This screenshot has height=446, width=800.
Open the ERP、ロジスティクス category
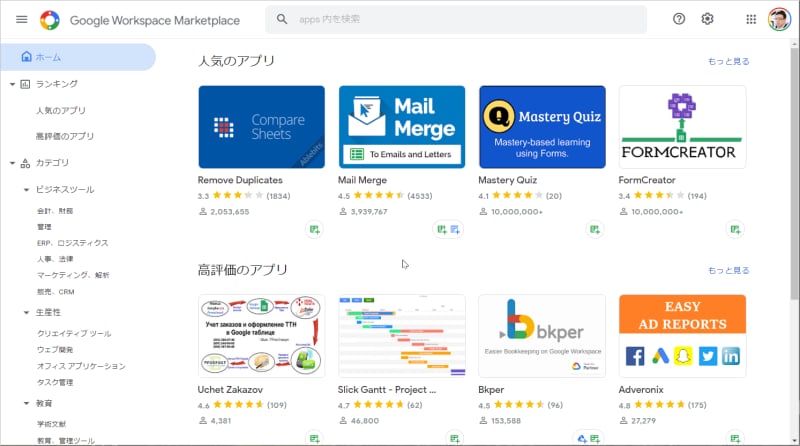(72, 243)
